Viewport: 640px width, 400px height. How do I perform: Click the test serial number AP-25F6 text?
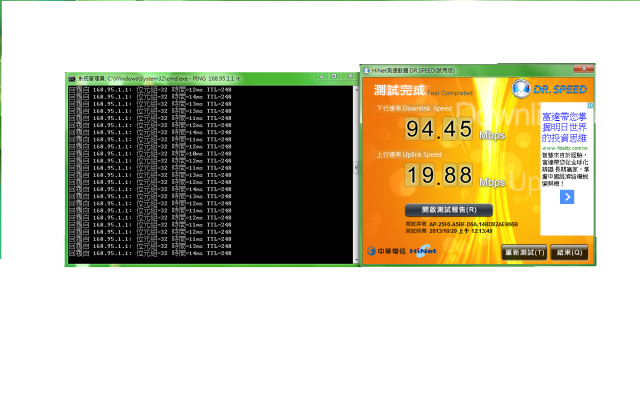pyautogui.click(x=473, y=224)
